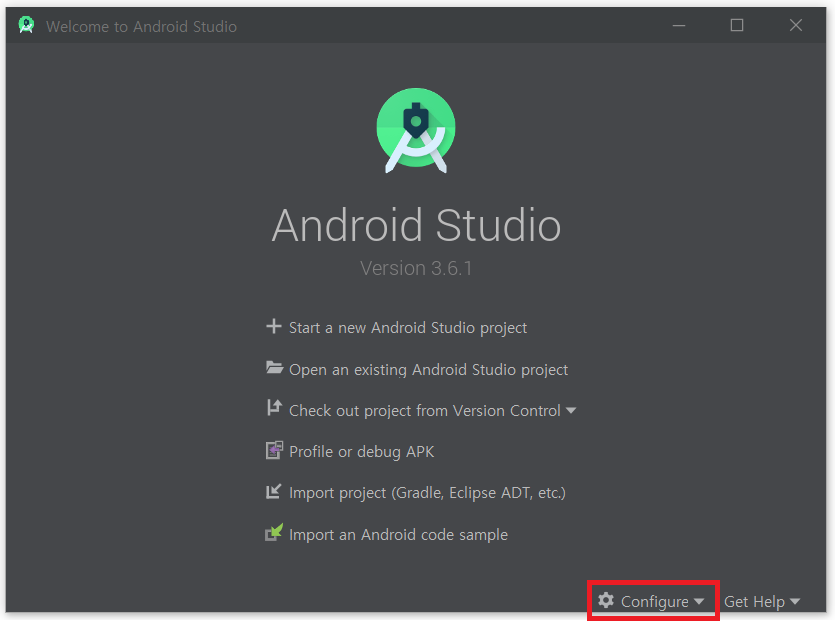
Task: Click the plus icon for new project
Action: 274,326
